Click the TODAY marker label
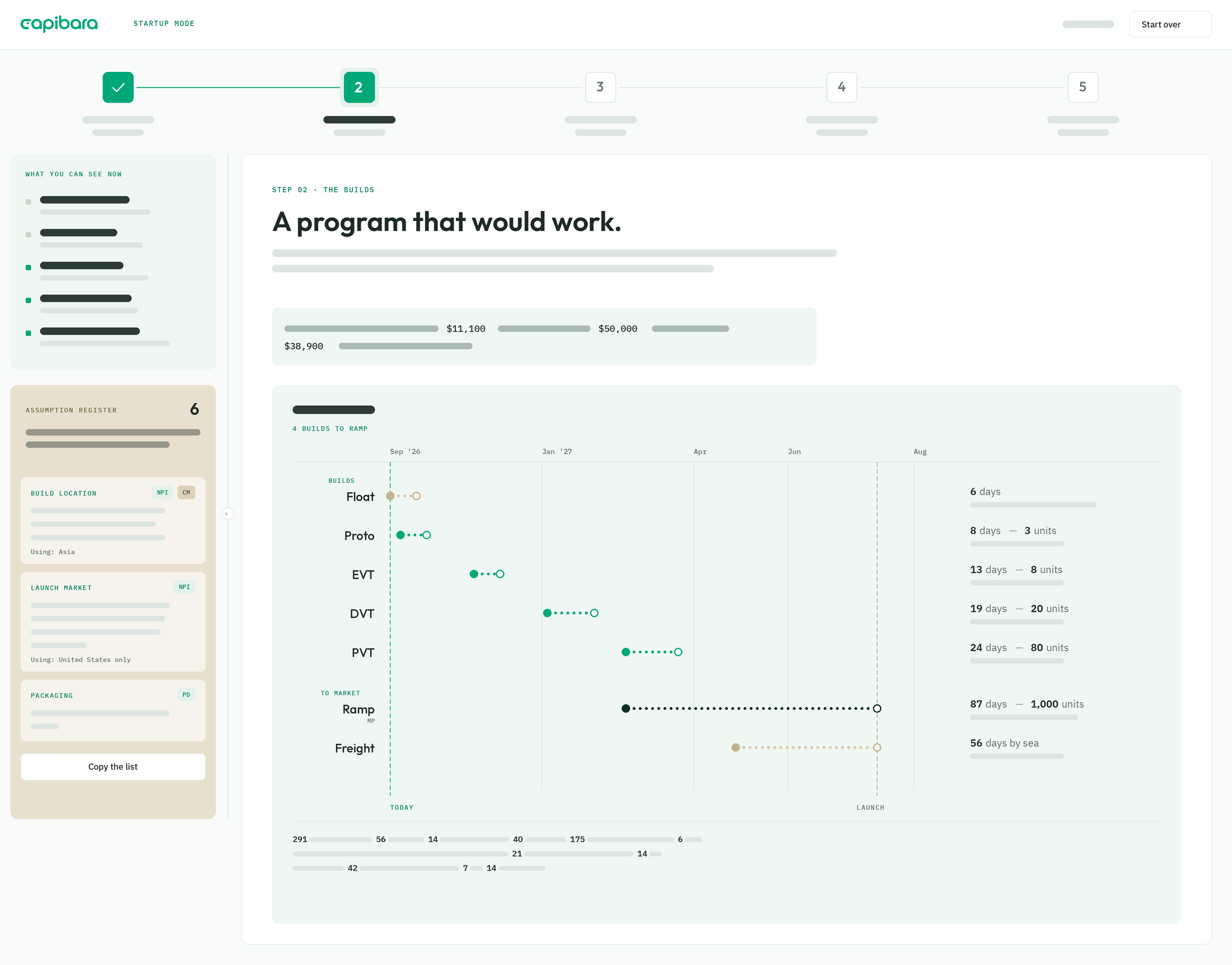The image size is (1232, 965). point(401,807)
